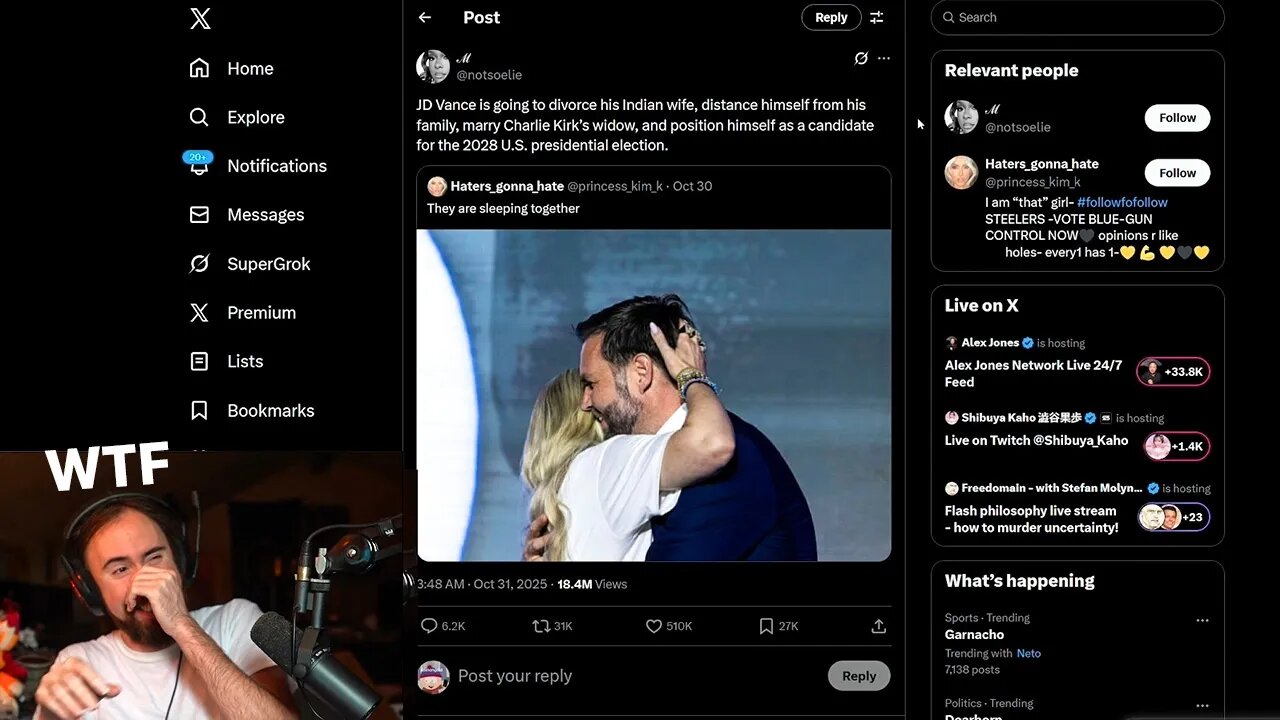Follow @notsoelie in Relevant people
Image resolution: width=1280 pixels, height=720 pixels.
[1177, 118]
